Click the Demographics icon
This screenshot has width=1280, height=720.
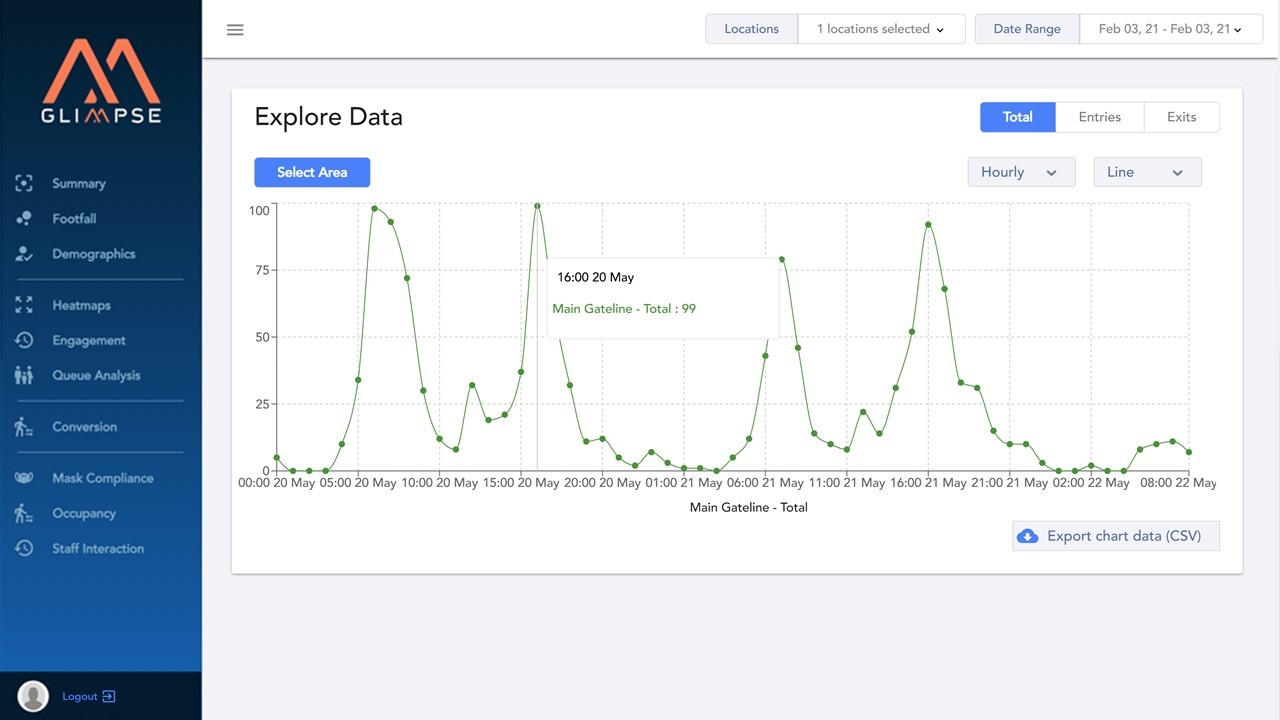23,254
